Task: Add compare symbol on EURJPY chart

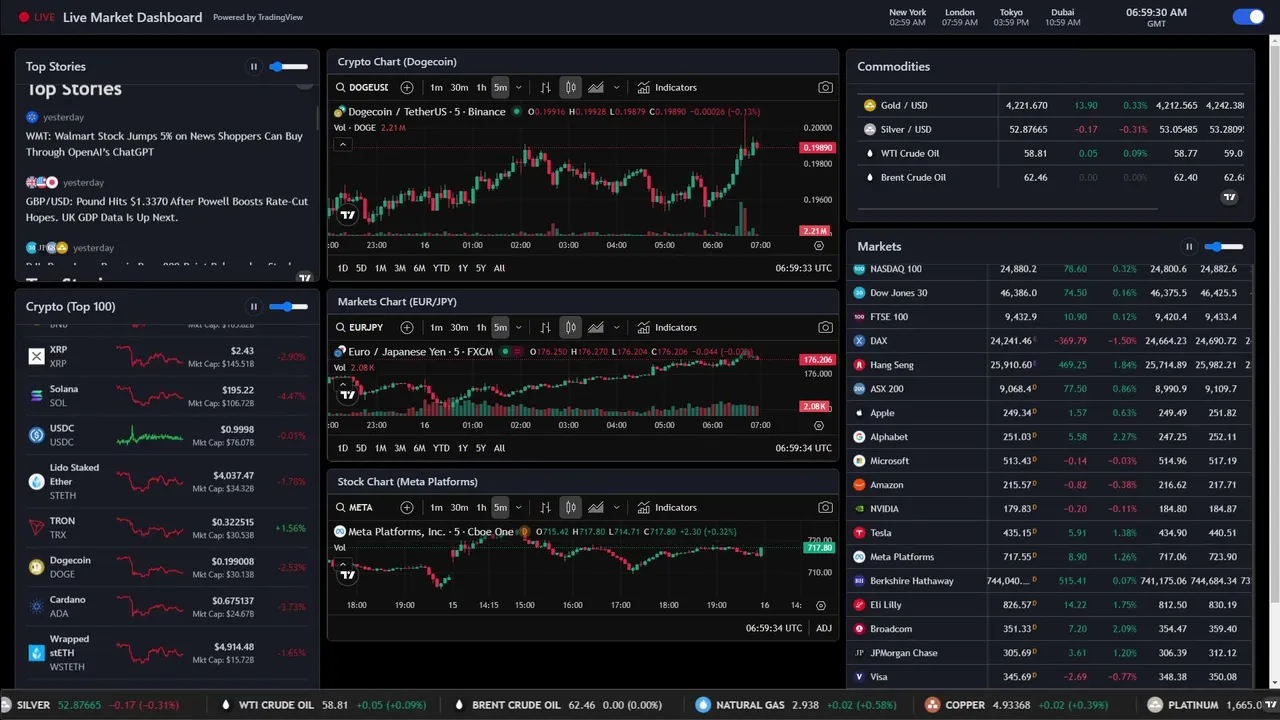Action: tap(407, 328)
